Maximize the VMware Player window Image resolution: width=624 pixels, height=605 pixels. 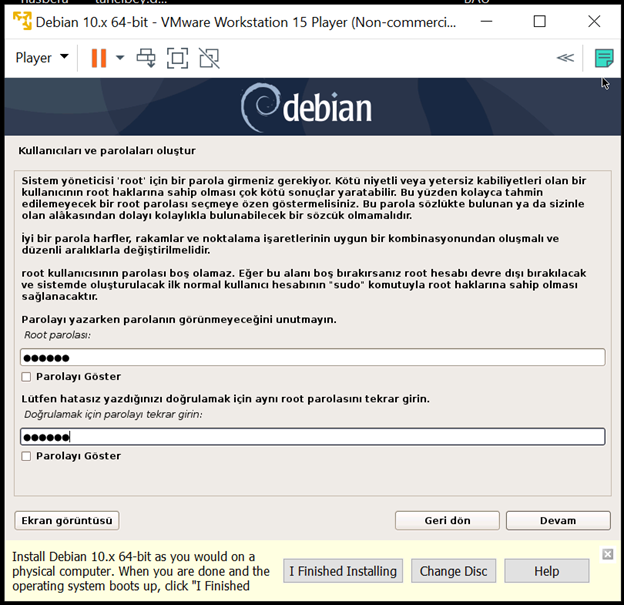[540, 21]
